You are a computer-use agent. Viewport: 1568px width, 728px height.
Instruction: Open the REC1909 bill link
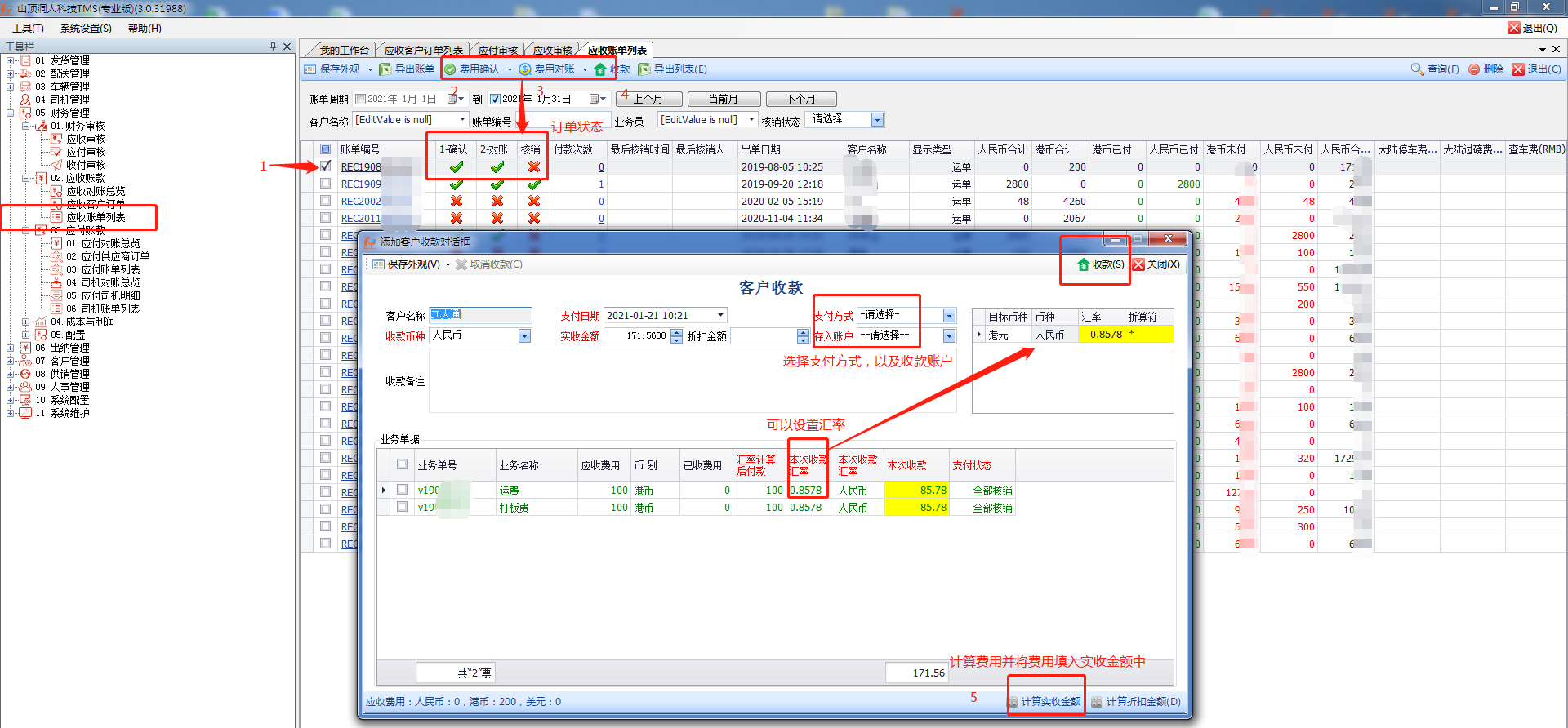(x=360, y=184)
